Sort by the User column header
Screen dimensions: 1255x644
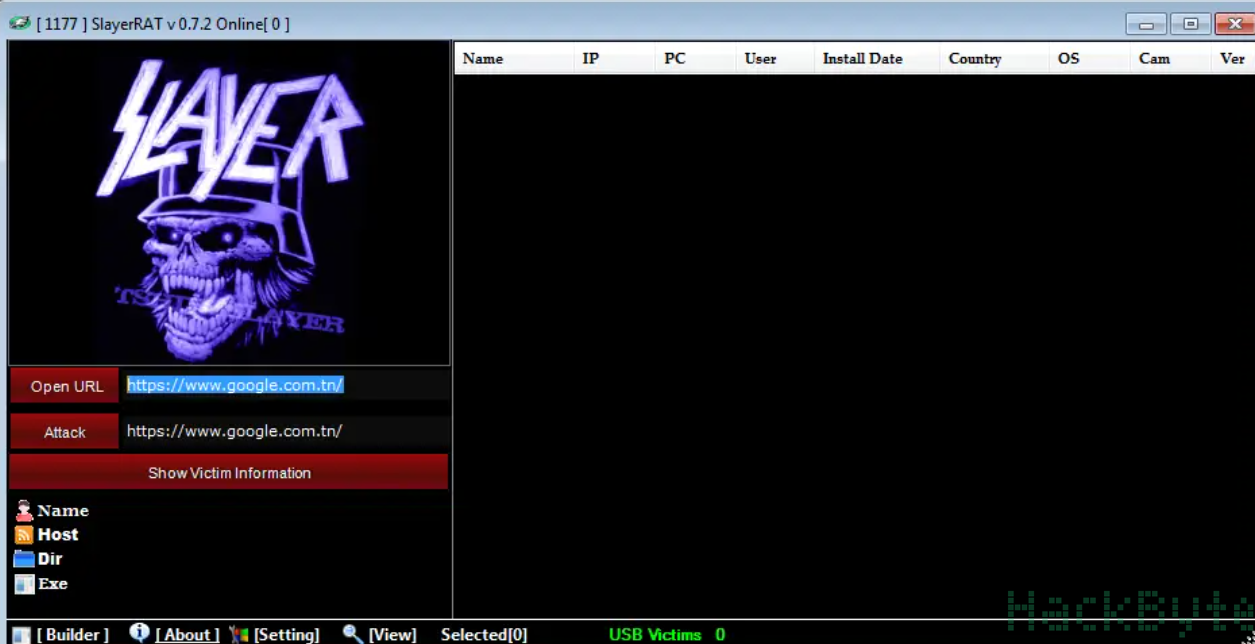[775, 58]
